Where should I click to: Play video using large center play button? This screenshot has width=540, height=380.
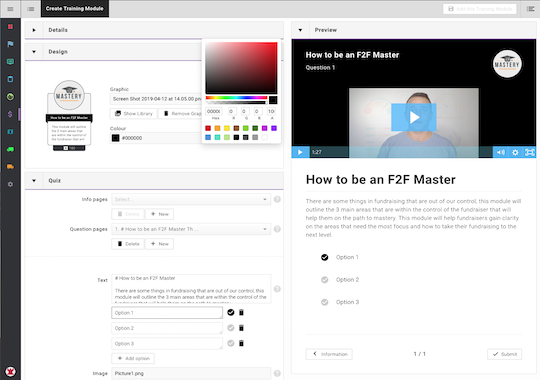(x=414, y=117)
